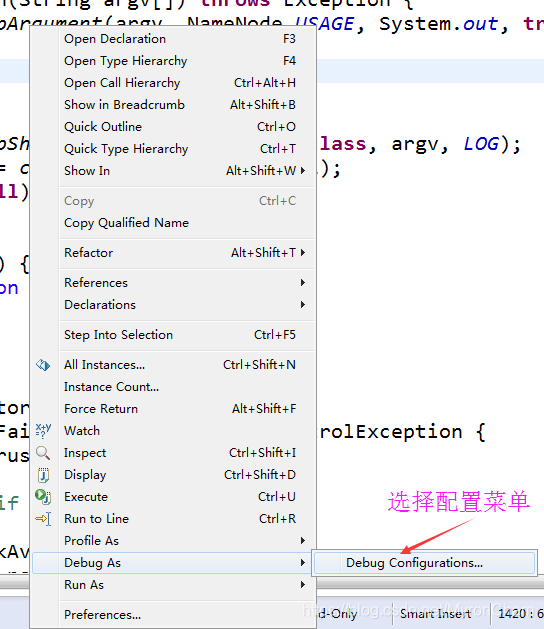
Task: Expand the Refactor submenu arrow
Action: point(303,253)
